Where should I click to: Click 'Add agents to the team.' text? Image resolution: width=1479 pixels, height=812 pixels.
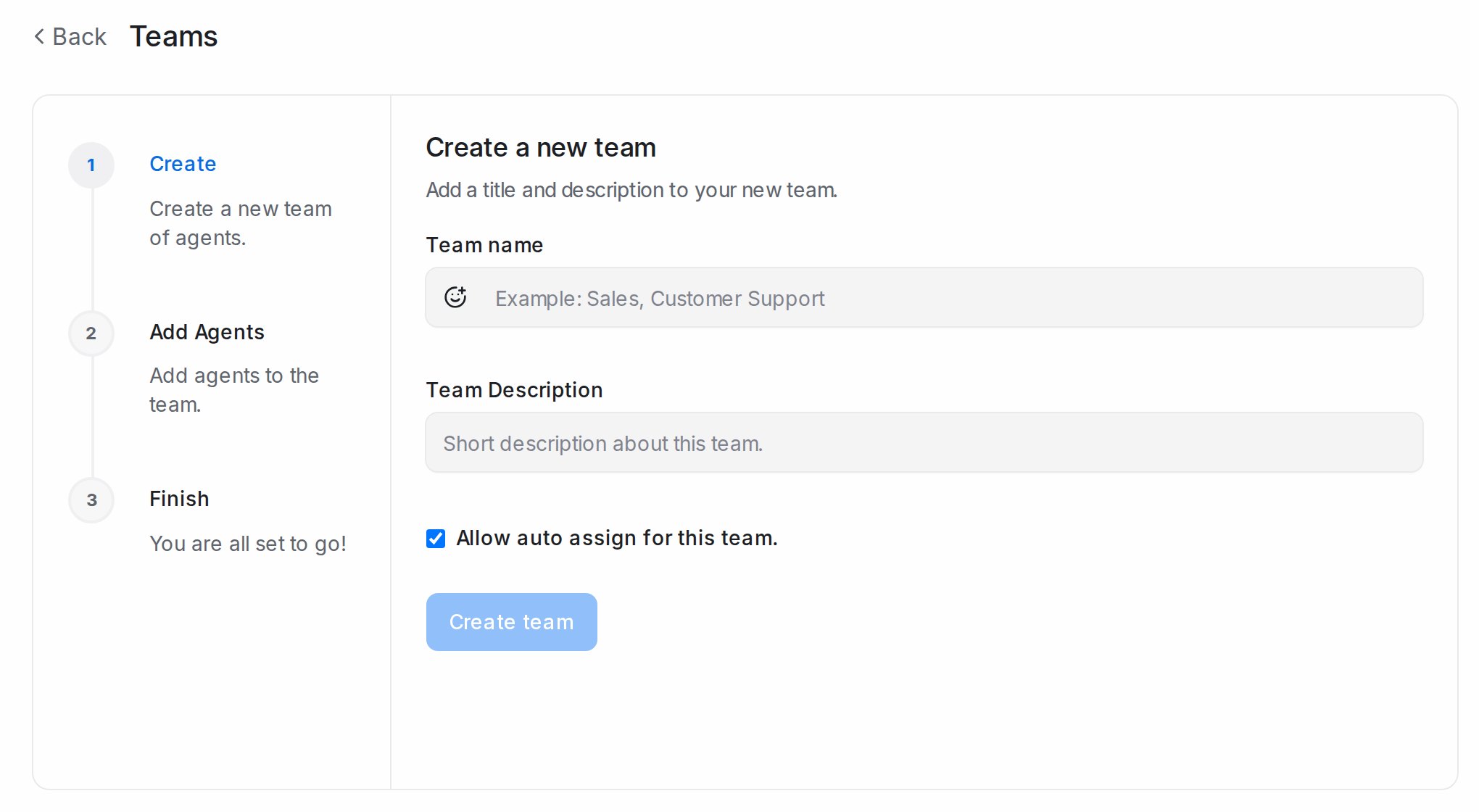tap(234, 390)
